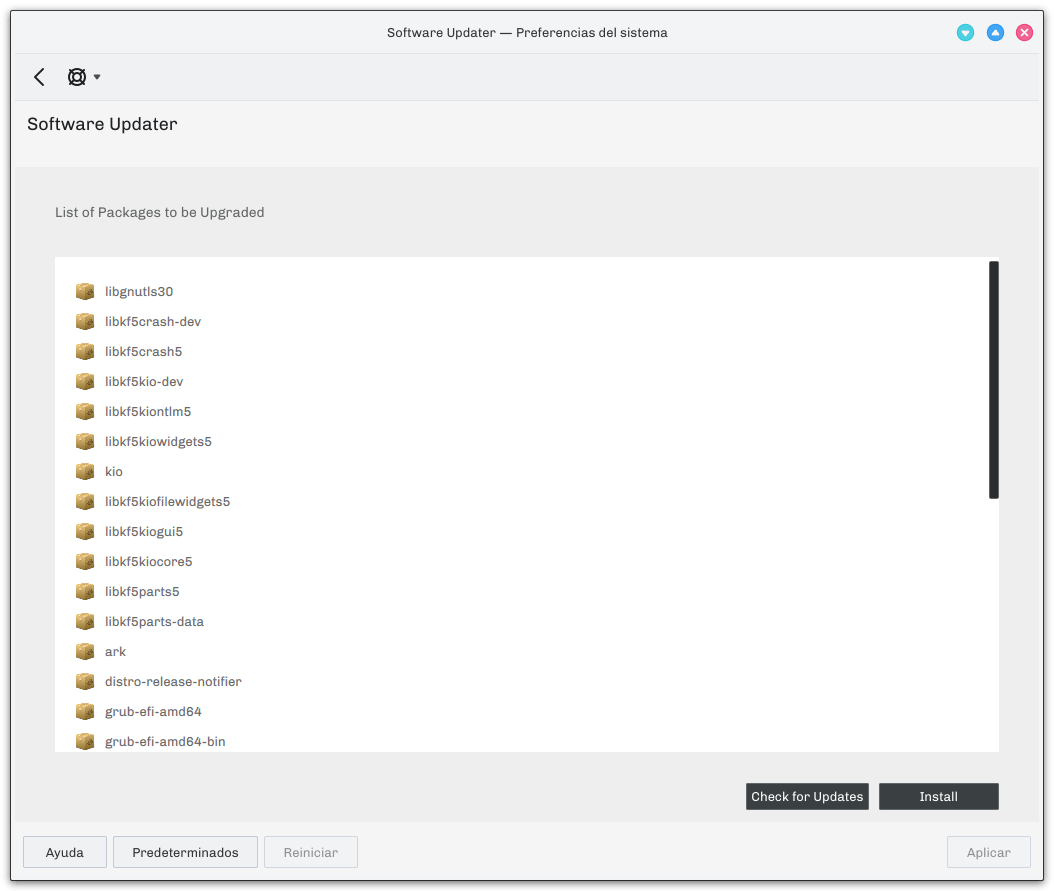Select the libkf5kiofilewidgets5 package name
Viewport: 1054px width, 891px height.
pyautogui.click(x=167, y=502)
